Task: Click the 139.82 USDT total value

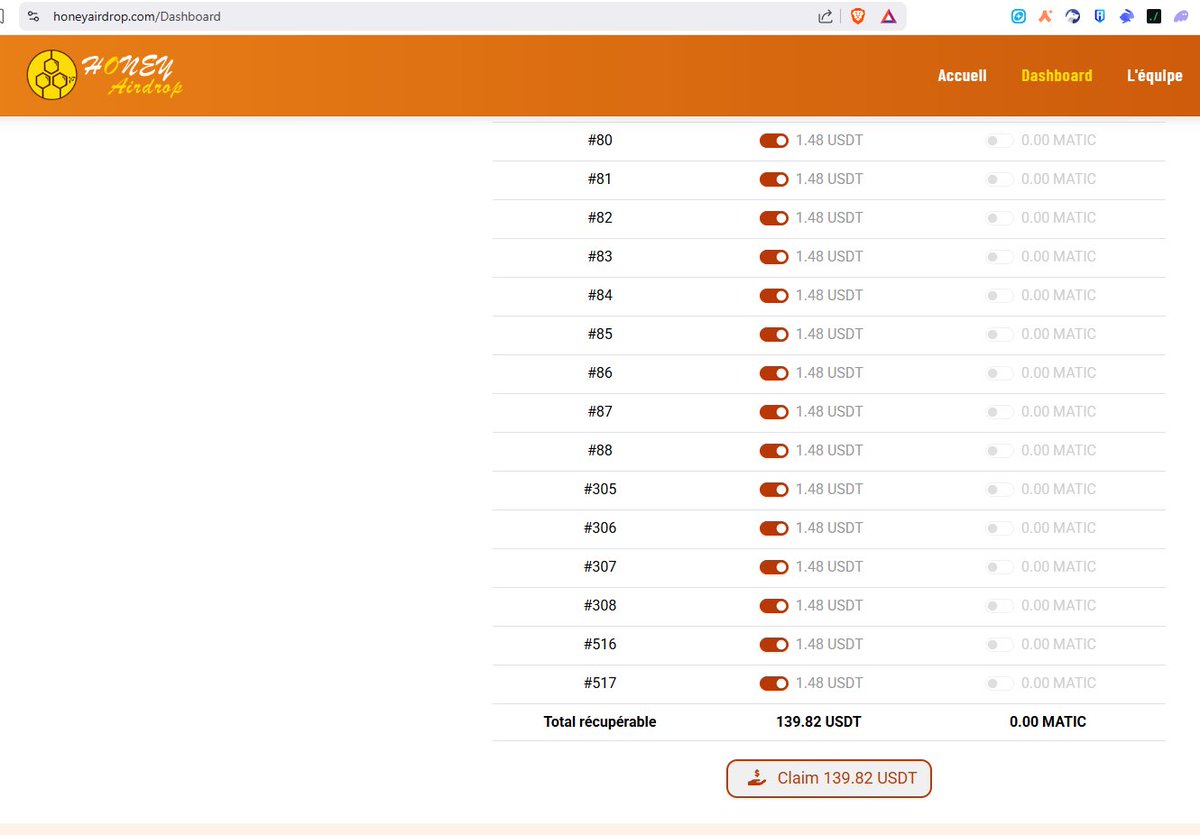Action: coord(819,722)
